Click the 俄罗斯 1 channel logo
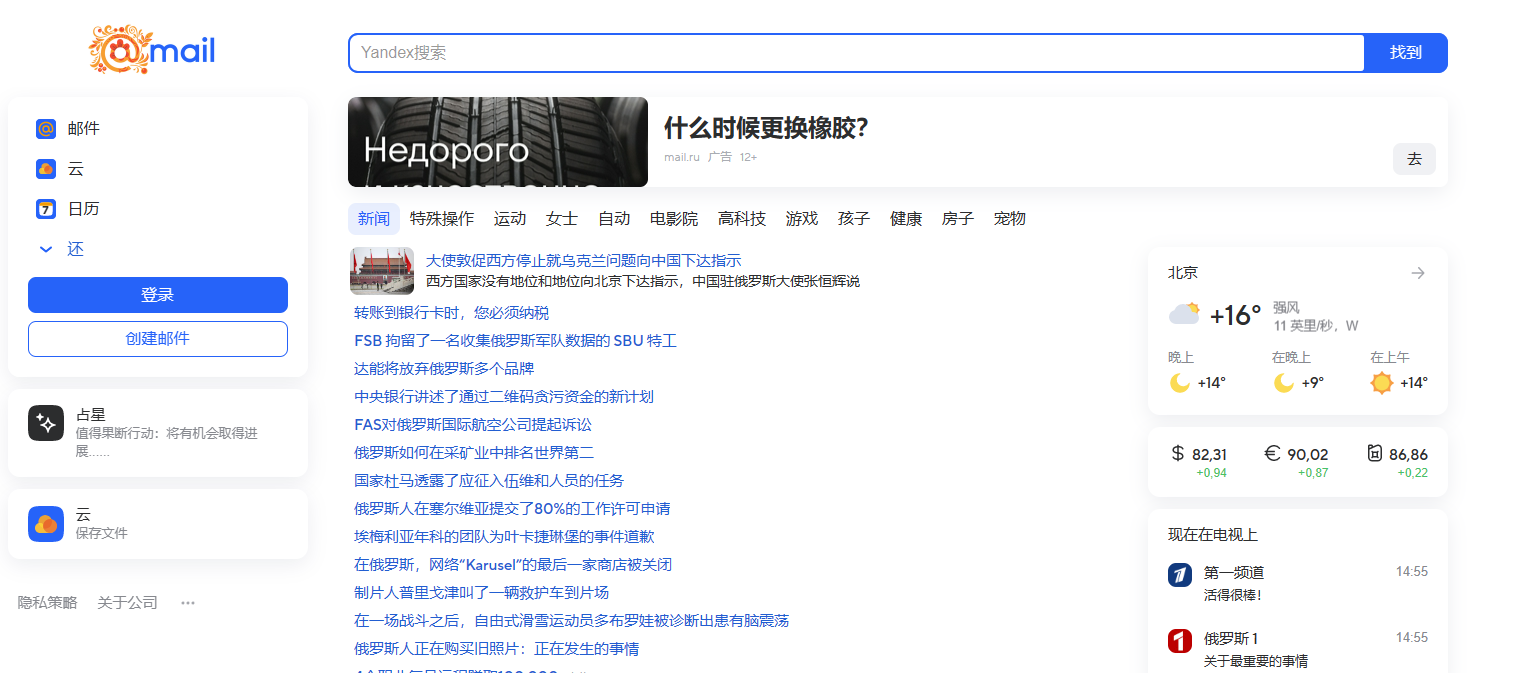 [x=1180, y=640]
